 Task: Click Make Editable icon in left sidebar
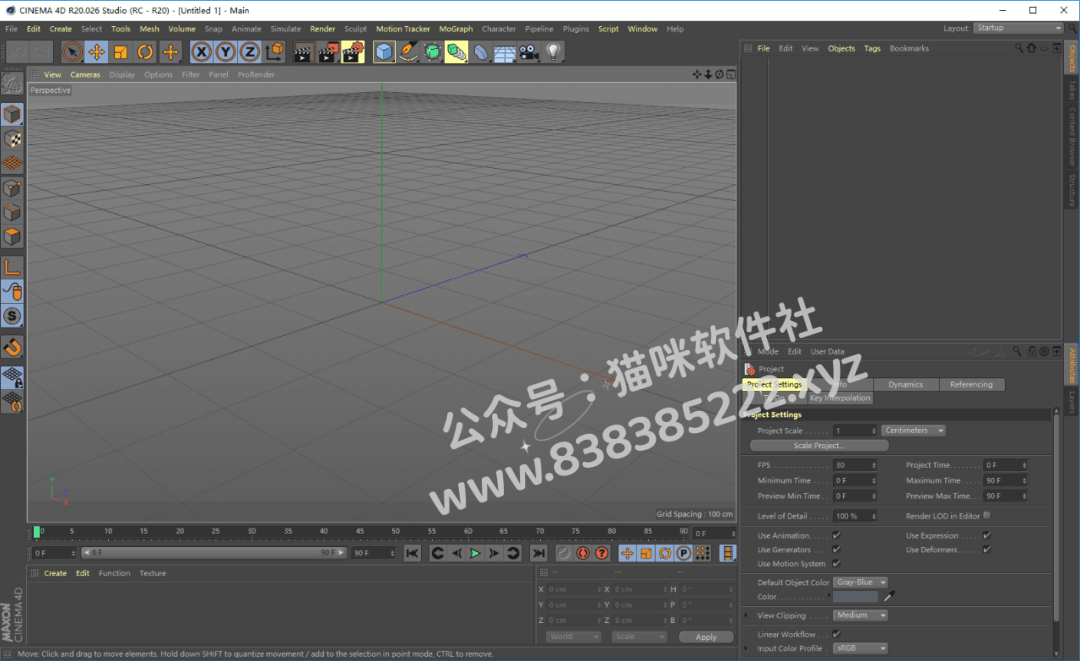pyautogui.click(x=12, y=83)
